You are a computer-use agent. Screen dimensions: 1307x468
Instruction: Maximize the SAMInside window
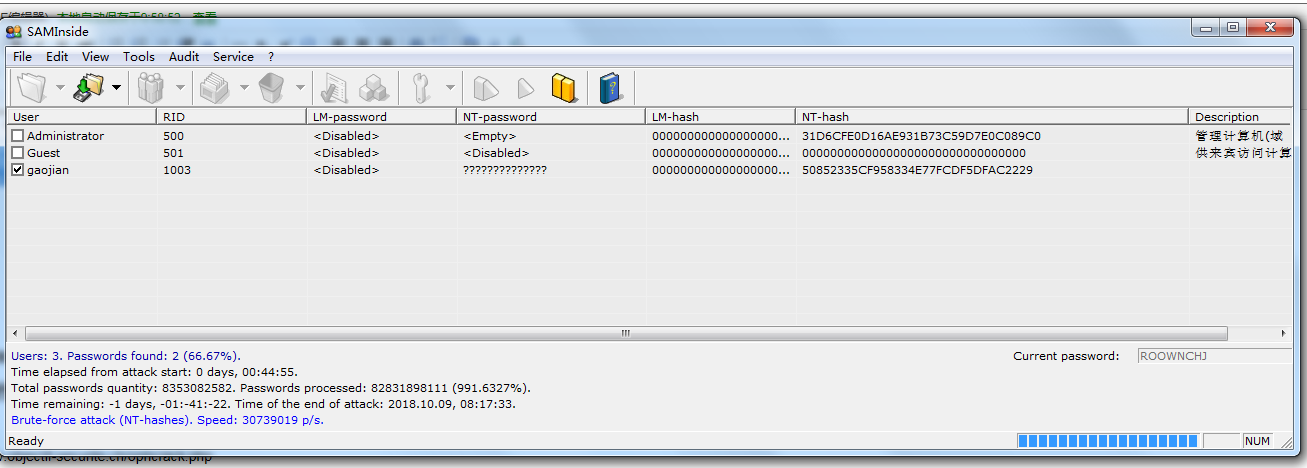[1232, 28]
